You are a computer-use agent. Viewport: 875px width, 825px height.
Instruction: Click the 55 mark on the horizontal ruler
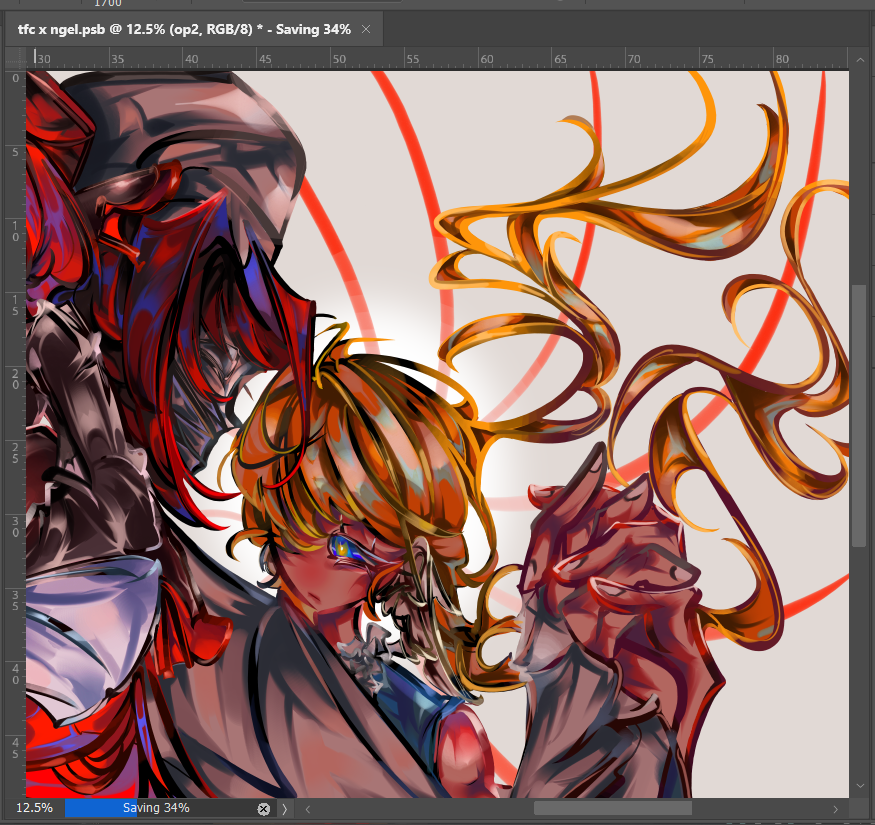pos(412,59)
